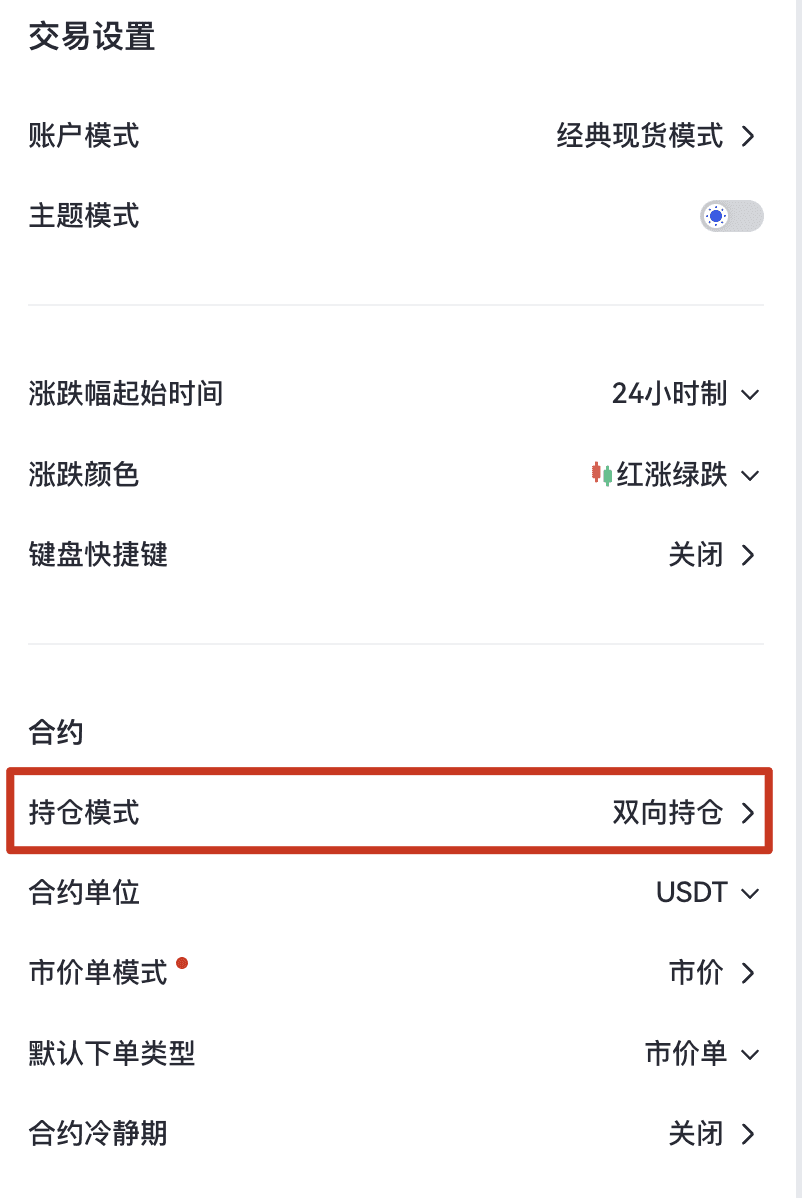This screenshot has height=1198, width=802.
Task: Click the red-green candlestick icon
Action: [601, 474]
